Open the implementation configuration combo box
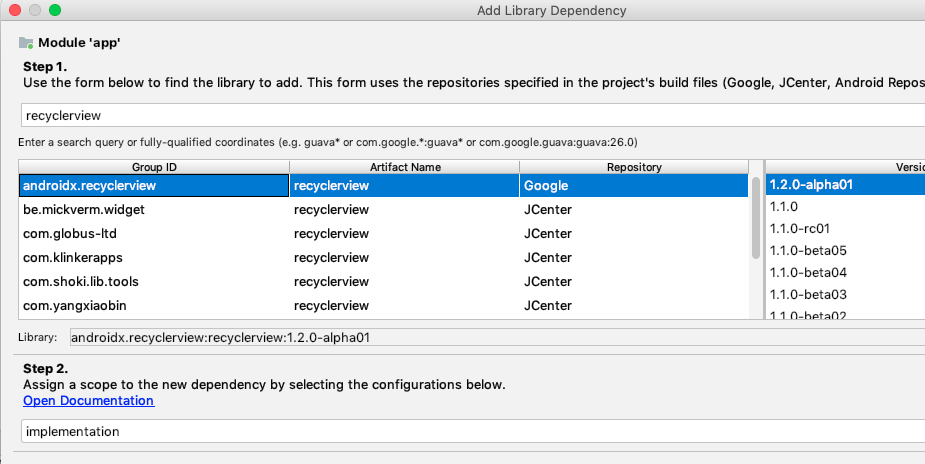 point(473,431)
